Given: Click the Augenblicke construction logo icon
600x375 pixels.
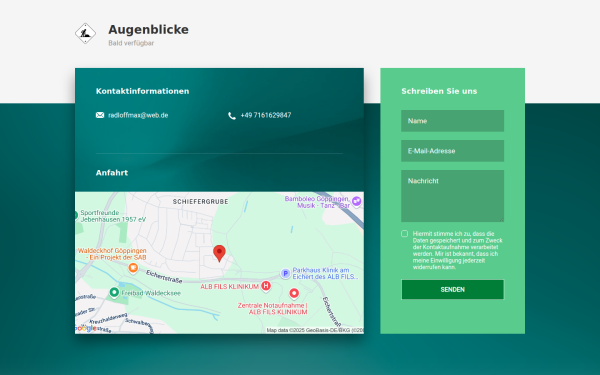Looking at the screenshot, I should 85,33.
